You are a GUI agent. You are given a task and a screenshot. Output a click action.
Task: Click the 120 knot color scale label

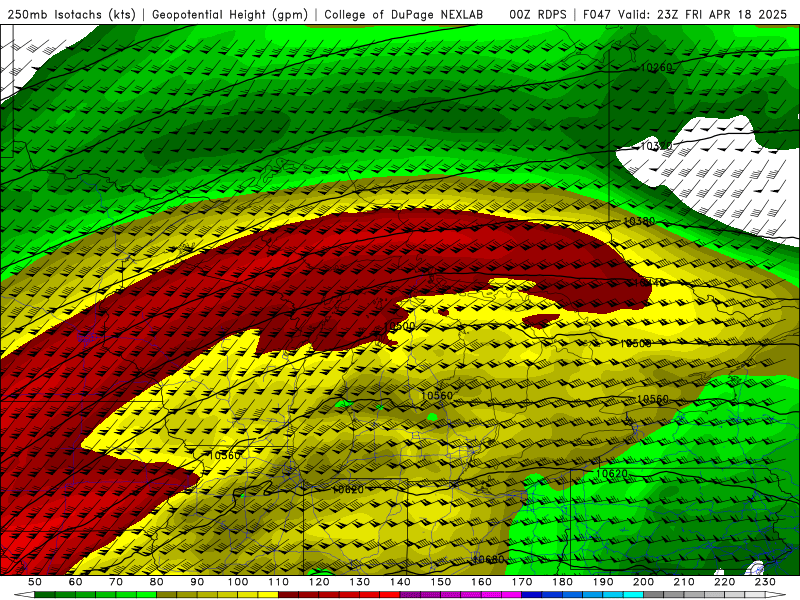319,582
